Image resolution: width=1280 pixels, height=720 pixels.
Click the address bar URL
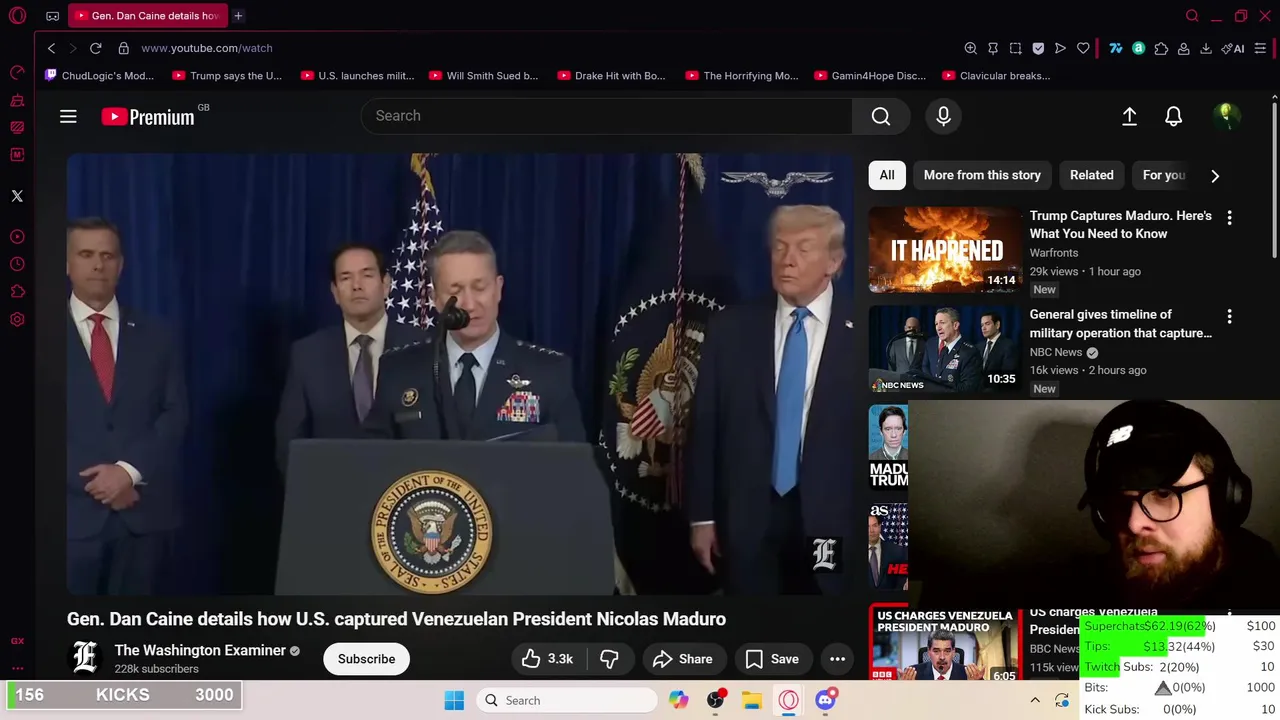coord(207,48)
